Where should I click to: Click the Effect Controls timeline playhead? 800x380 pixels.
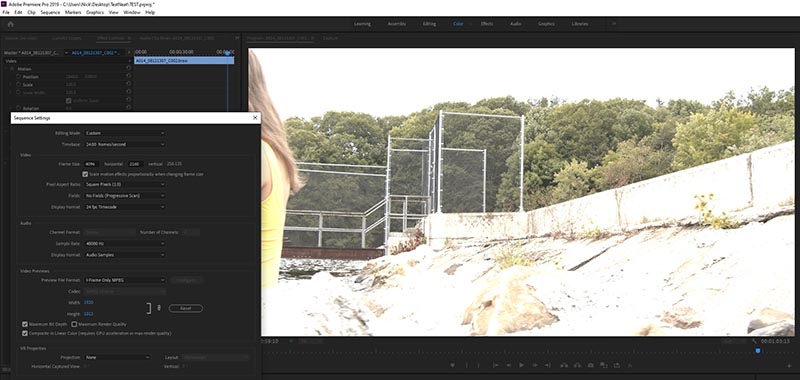[x=228, y=53]
